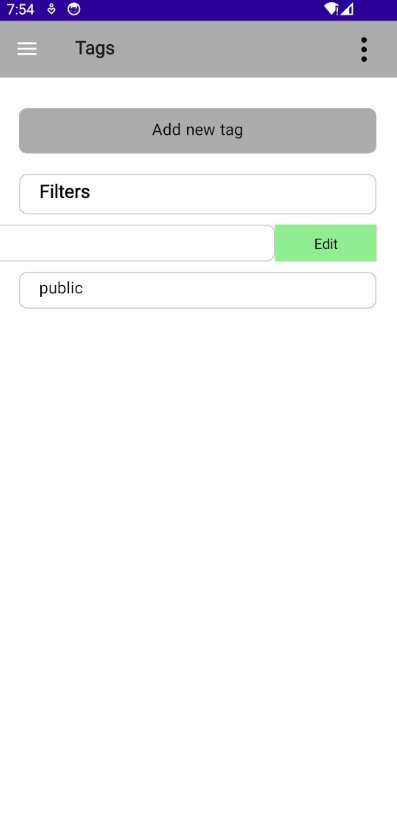Show more options via vertical dots
The image size is (397, 831).
click(x=364, y=49)
